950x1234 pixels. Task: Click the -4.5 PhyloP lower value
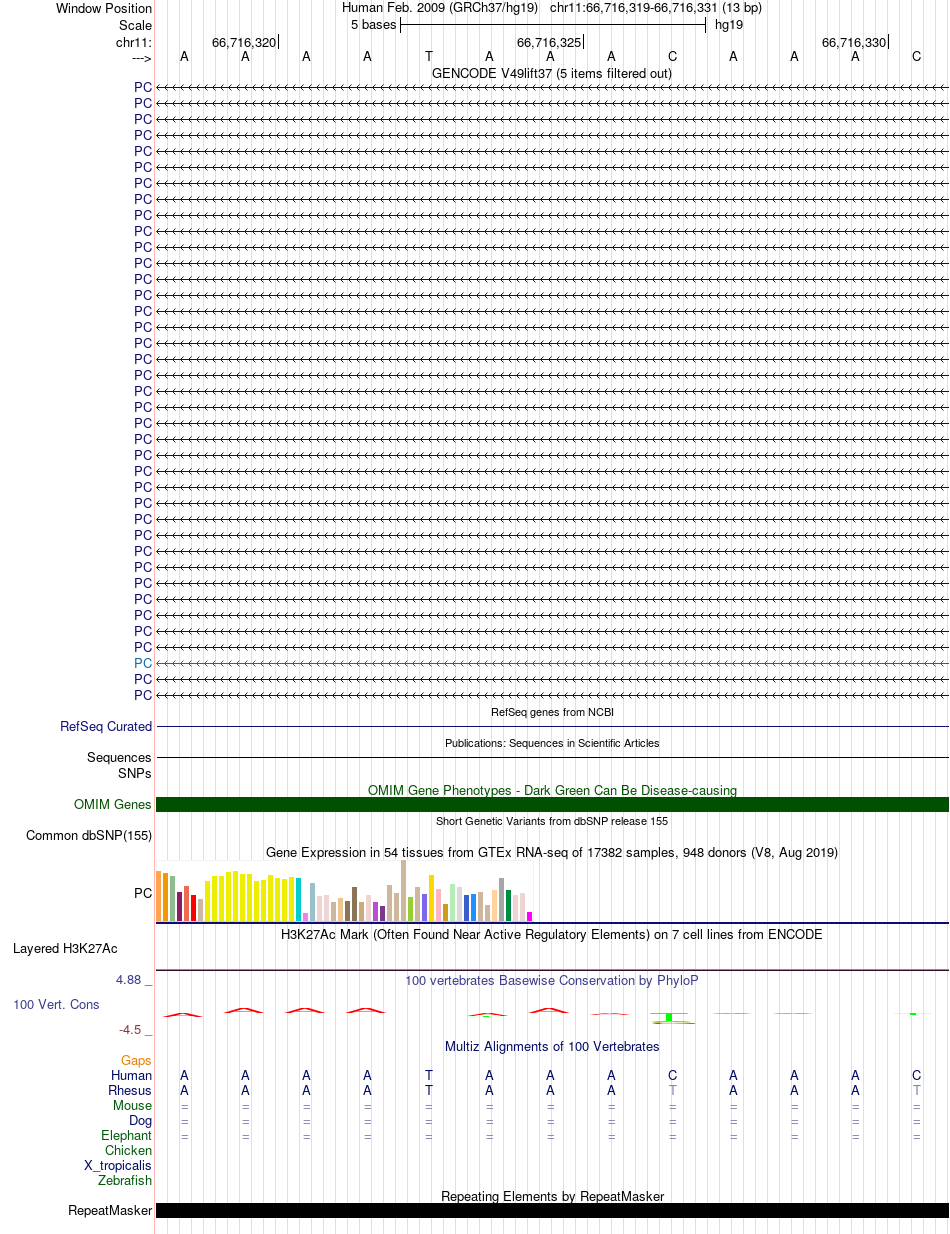click(132, 1030)
